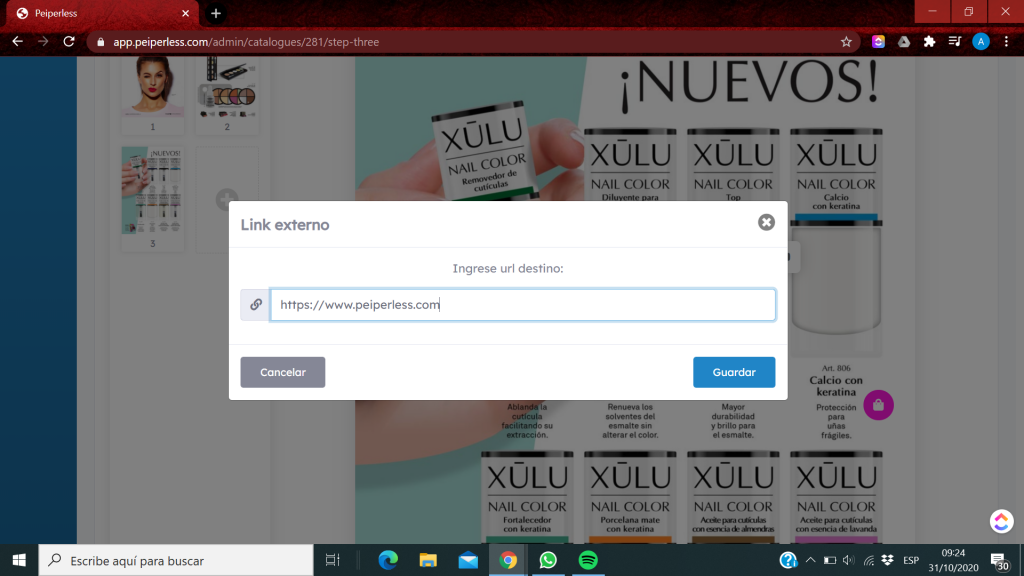Open the ClickUp extension in the toolbar
This screenshot has width=1024, height=576.
tap(878, 42)
